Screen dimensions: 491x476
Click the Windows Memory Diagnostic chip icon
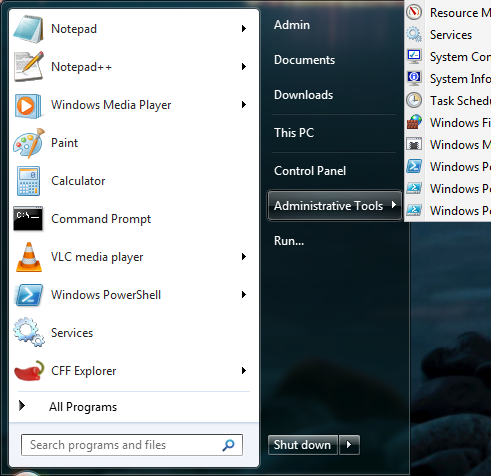414,144
